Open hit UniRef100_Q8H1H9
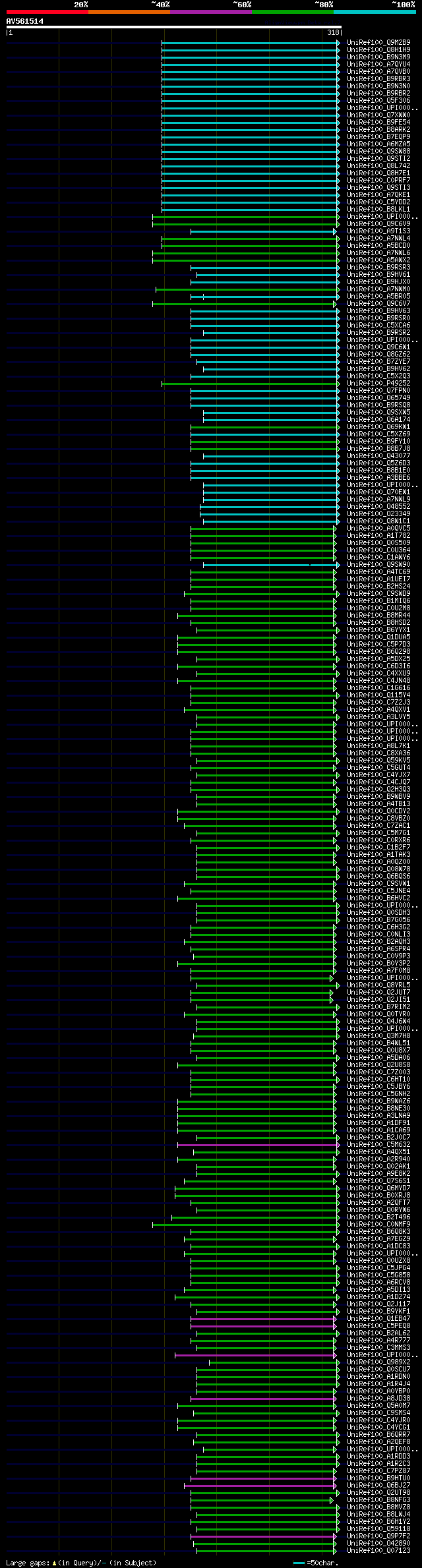Image resolution: width=422 pixels, height=1568 pixels. coord(378,50)
